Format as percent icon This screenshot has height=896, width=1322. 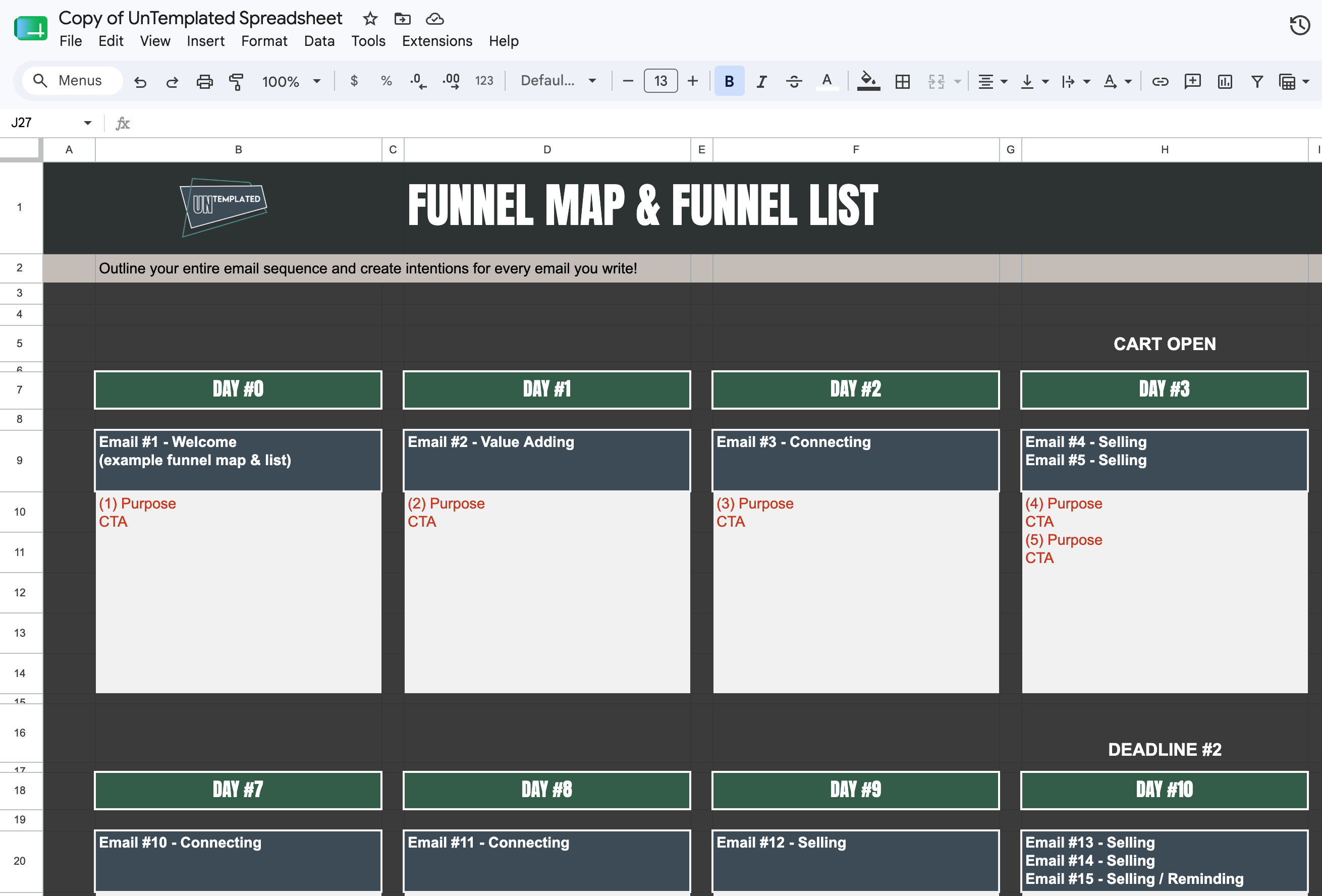click(386, 81)
